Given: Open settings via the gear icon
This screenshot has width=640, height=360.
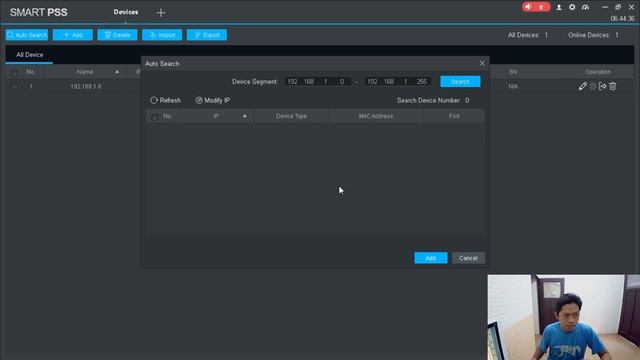Looking at the screenshot, I should tap(572, 7).
